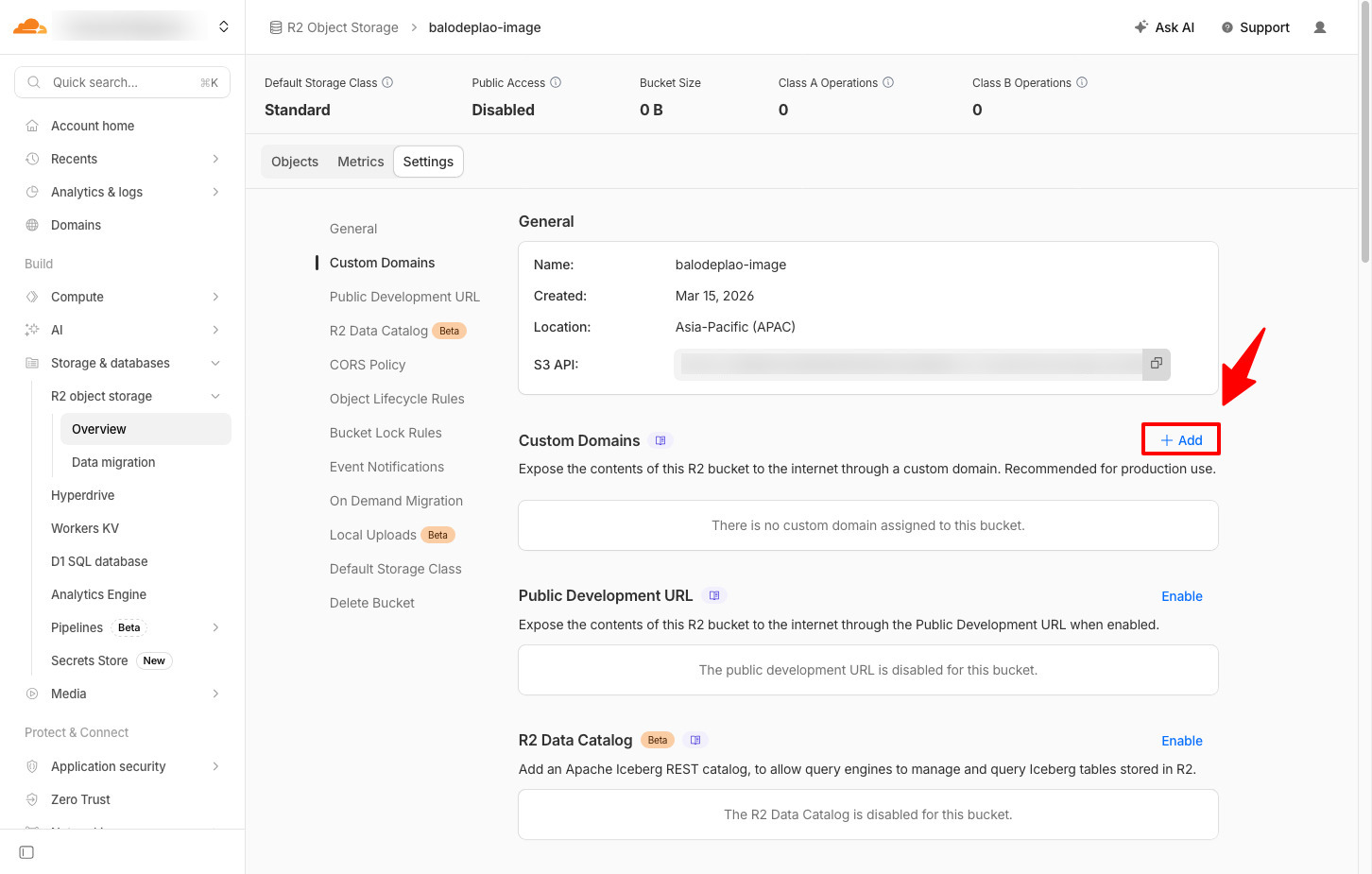Open the R2 Data Catalog docs icon
1372x874 pixels.
pos(695,740)
